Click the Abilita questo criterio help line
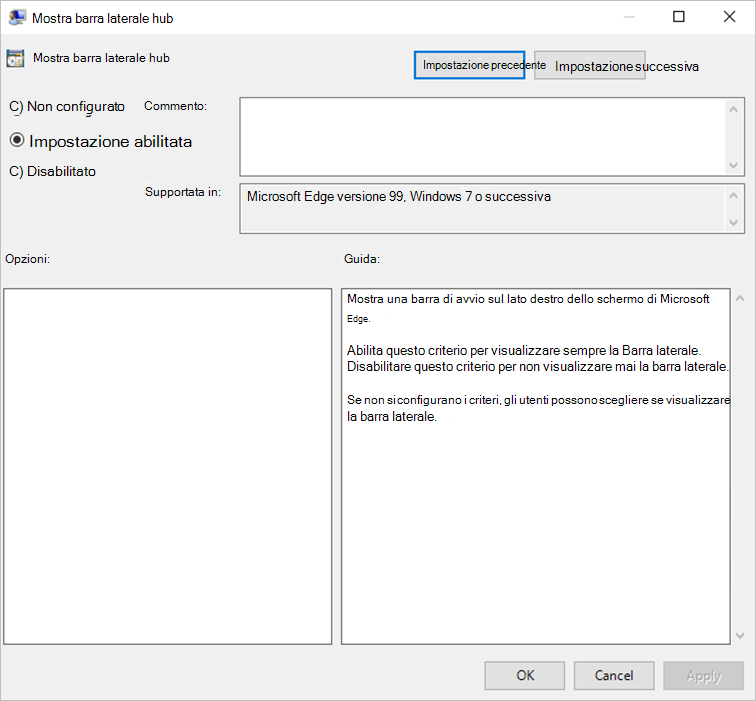756x701 pixels. pyautogui.click(x=524, y=350)
